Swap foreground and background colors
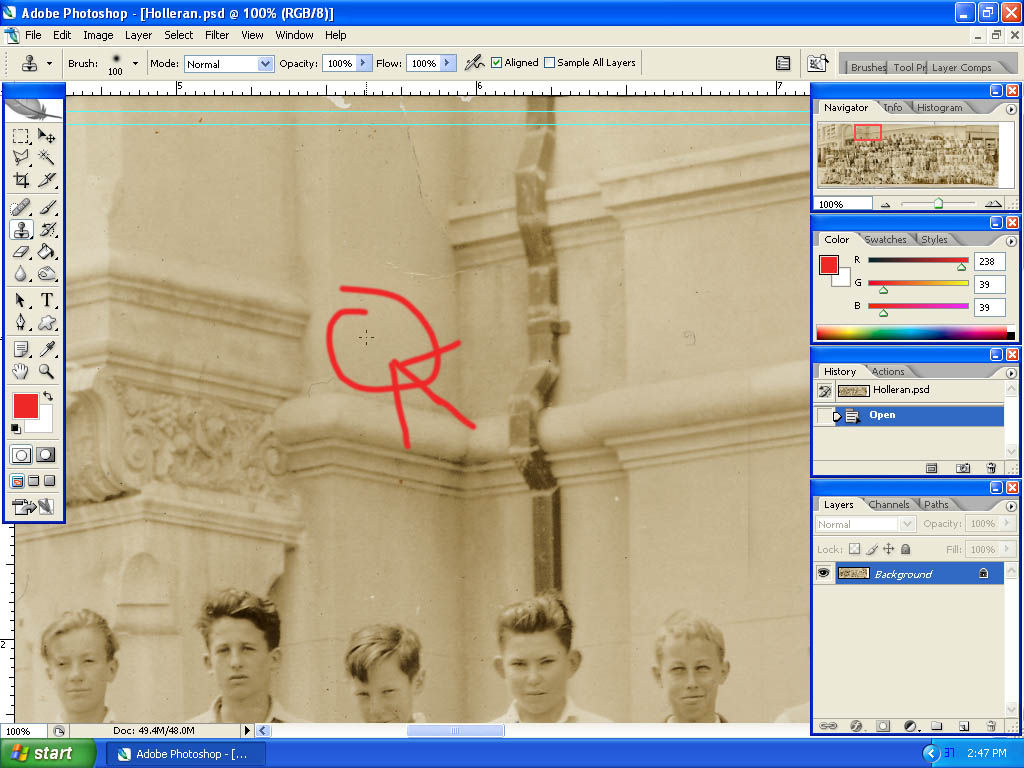Viewport: 1024px width, 768px height. pos(47,397)
